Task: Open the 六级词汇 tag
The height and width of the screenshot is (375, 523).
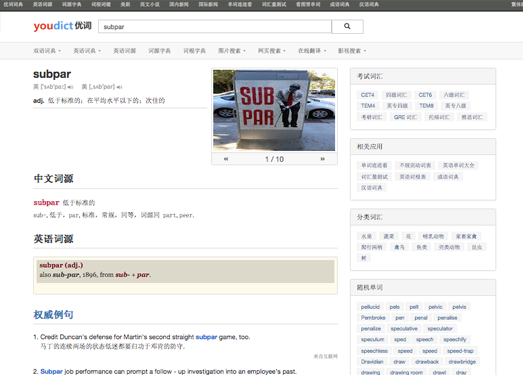Action: 454,95
